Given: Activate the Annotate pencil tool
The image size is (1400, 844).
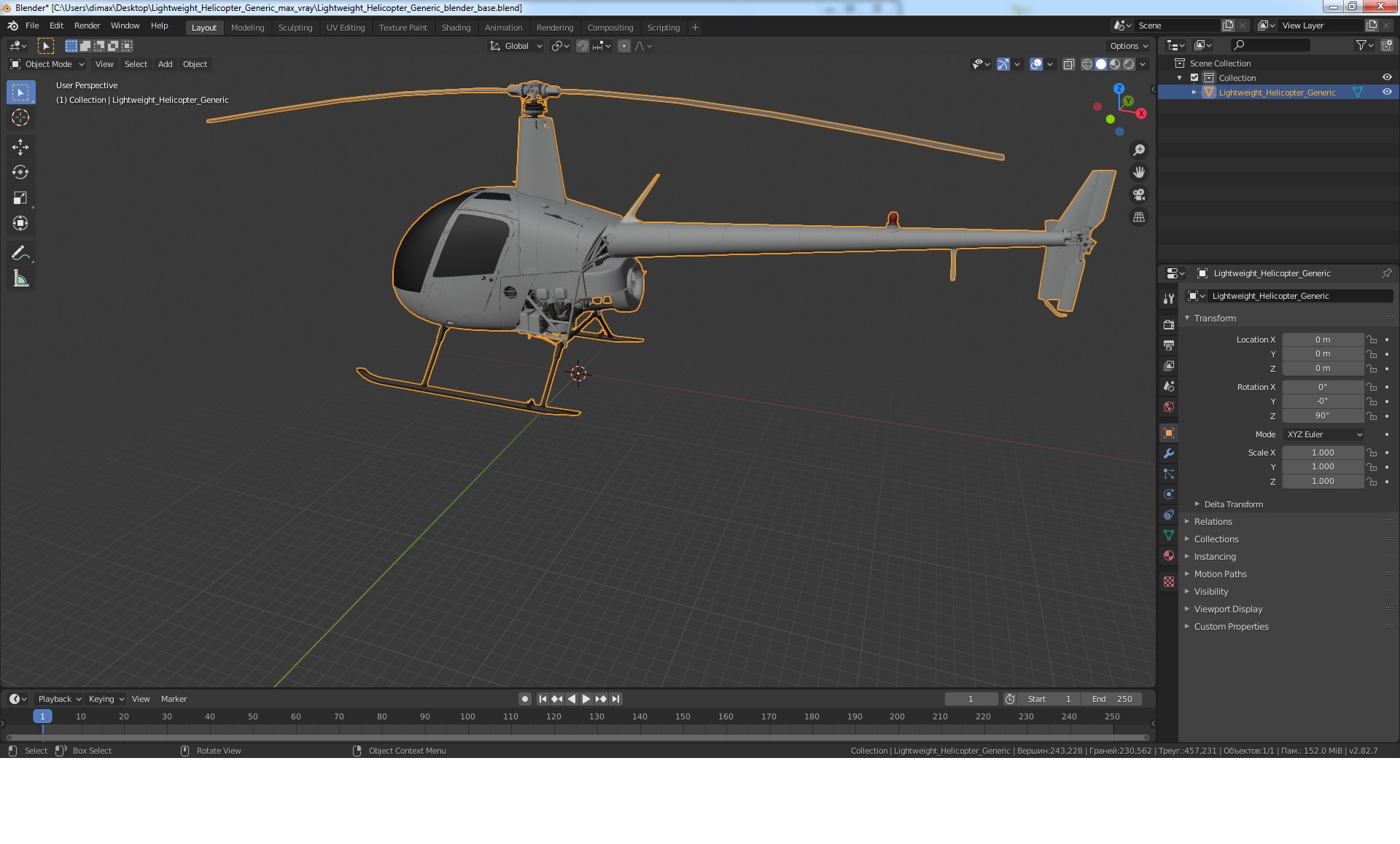Looking at the screenshot, I should (20, 253).
